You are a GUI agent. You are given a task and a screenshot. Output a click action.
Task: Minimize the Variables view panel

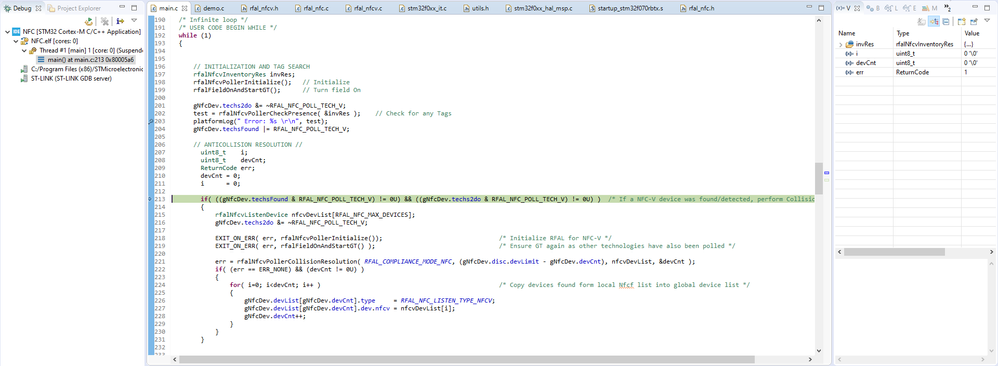(975, 7)
